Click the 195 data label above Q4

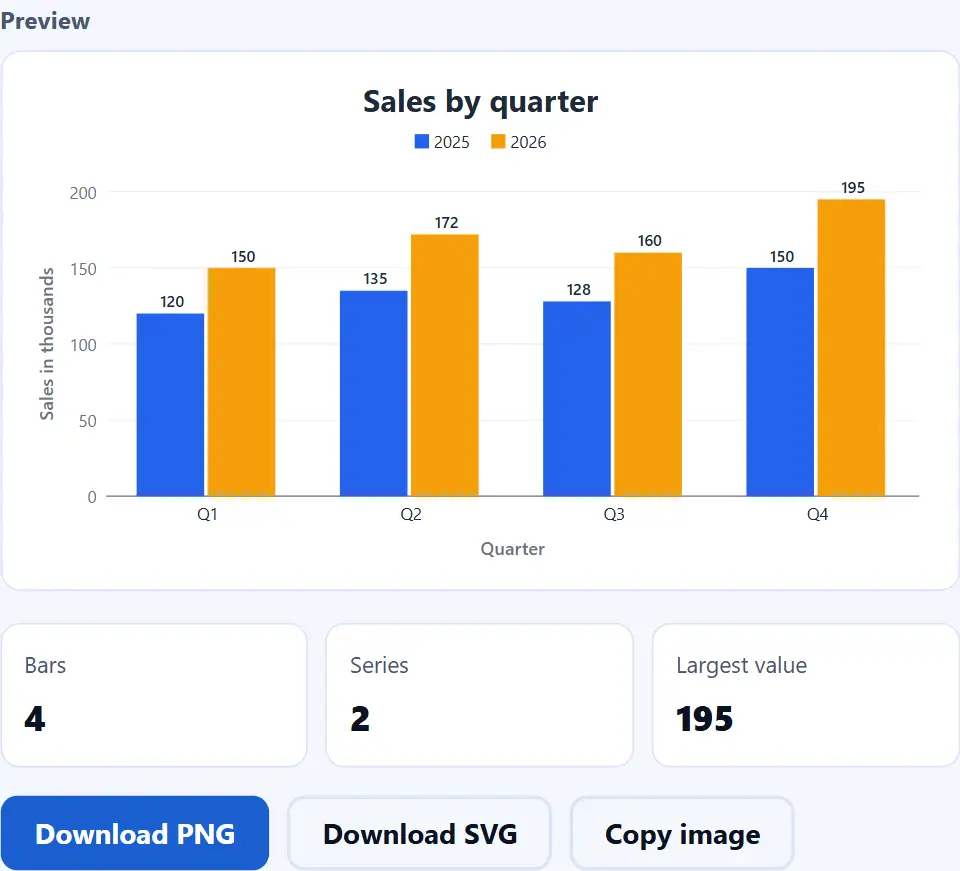coord(853,188)
